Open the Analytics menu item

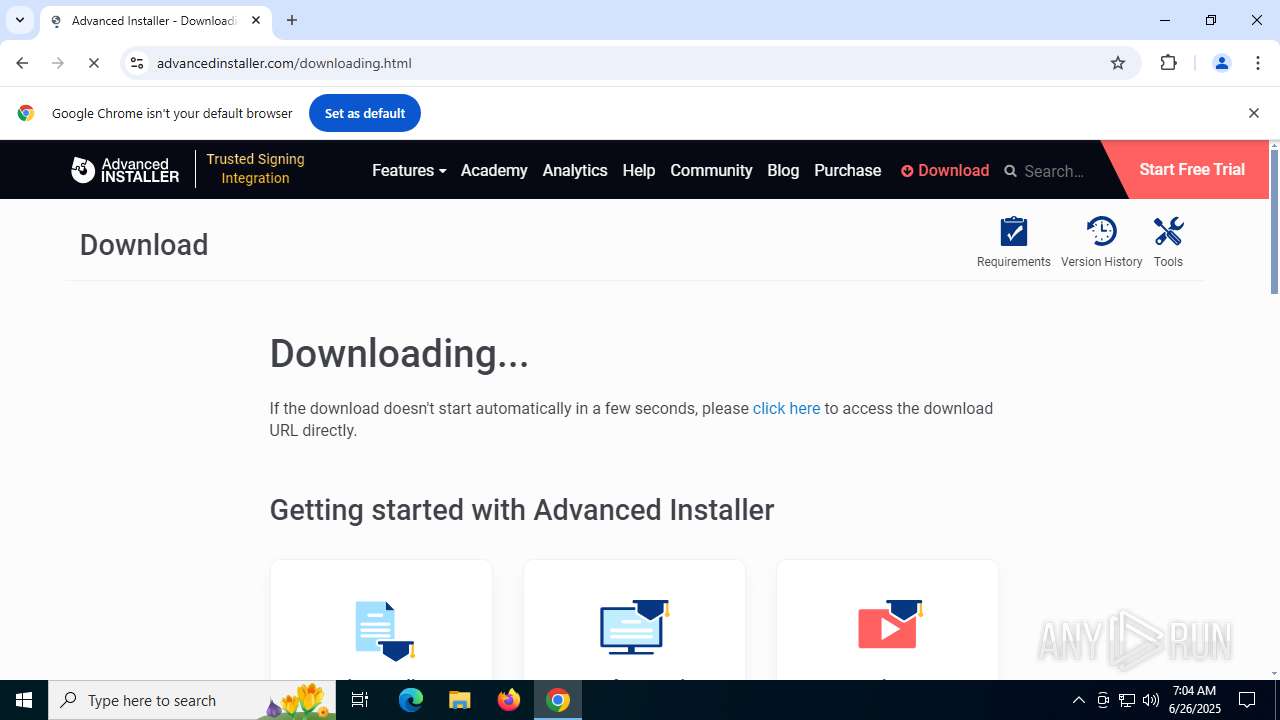click(575, 170)
